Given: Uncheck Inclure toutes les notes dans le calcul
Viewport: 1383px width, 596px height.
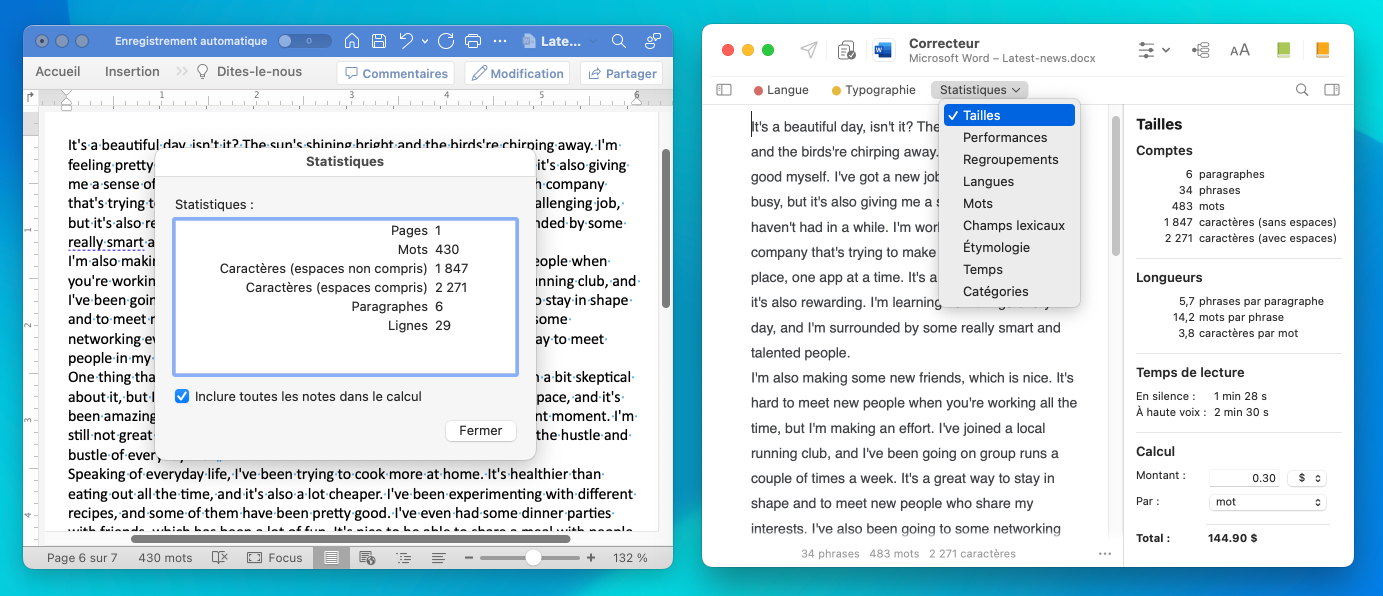Looking at the screenshot, I should (182, 396).
